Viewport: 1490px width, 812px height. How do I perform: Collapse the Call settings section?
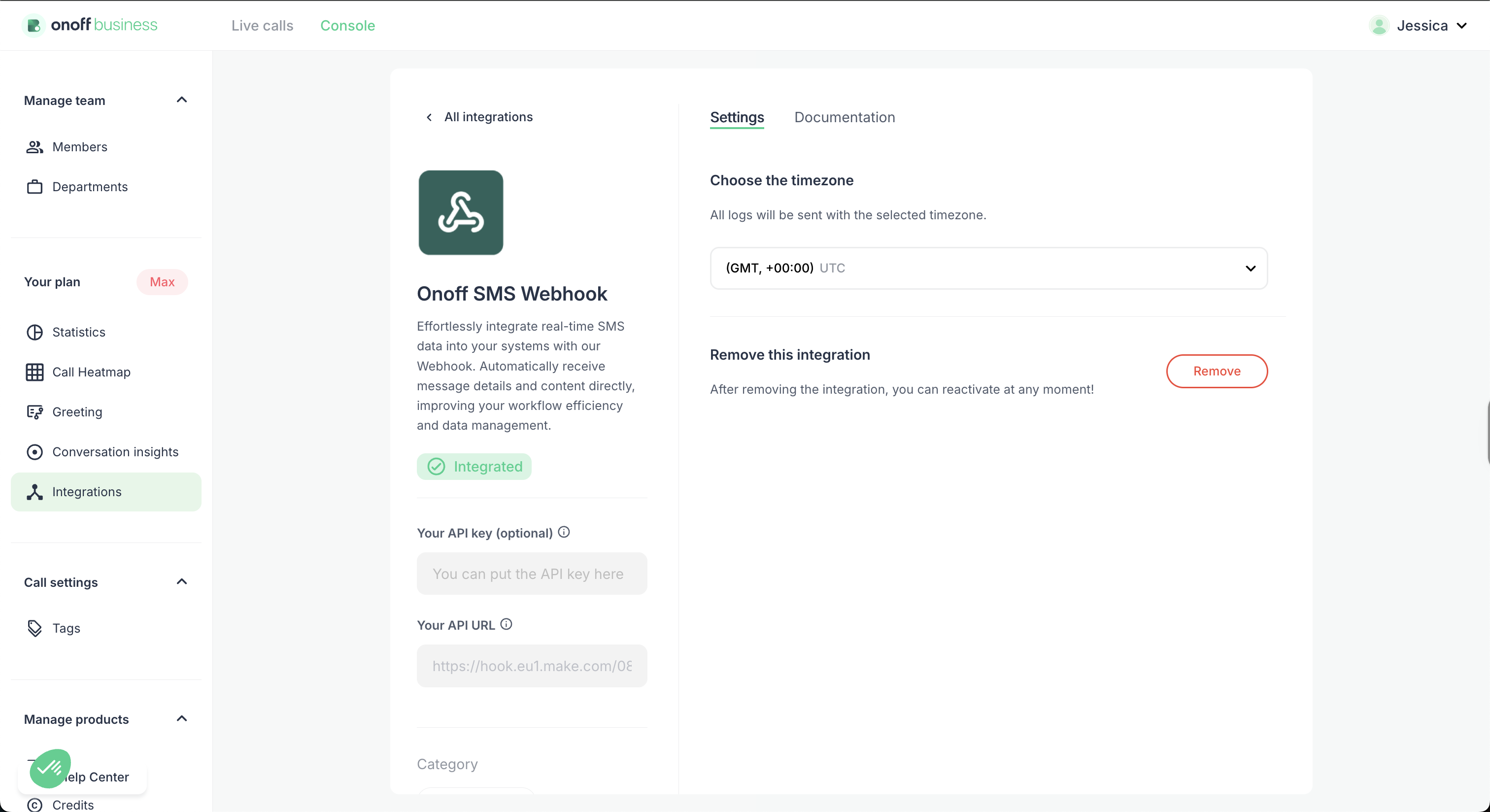(182, 582)
